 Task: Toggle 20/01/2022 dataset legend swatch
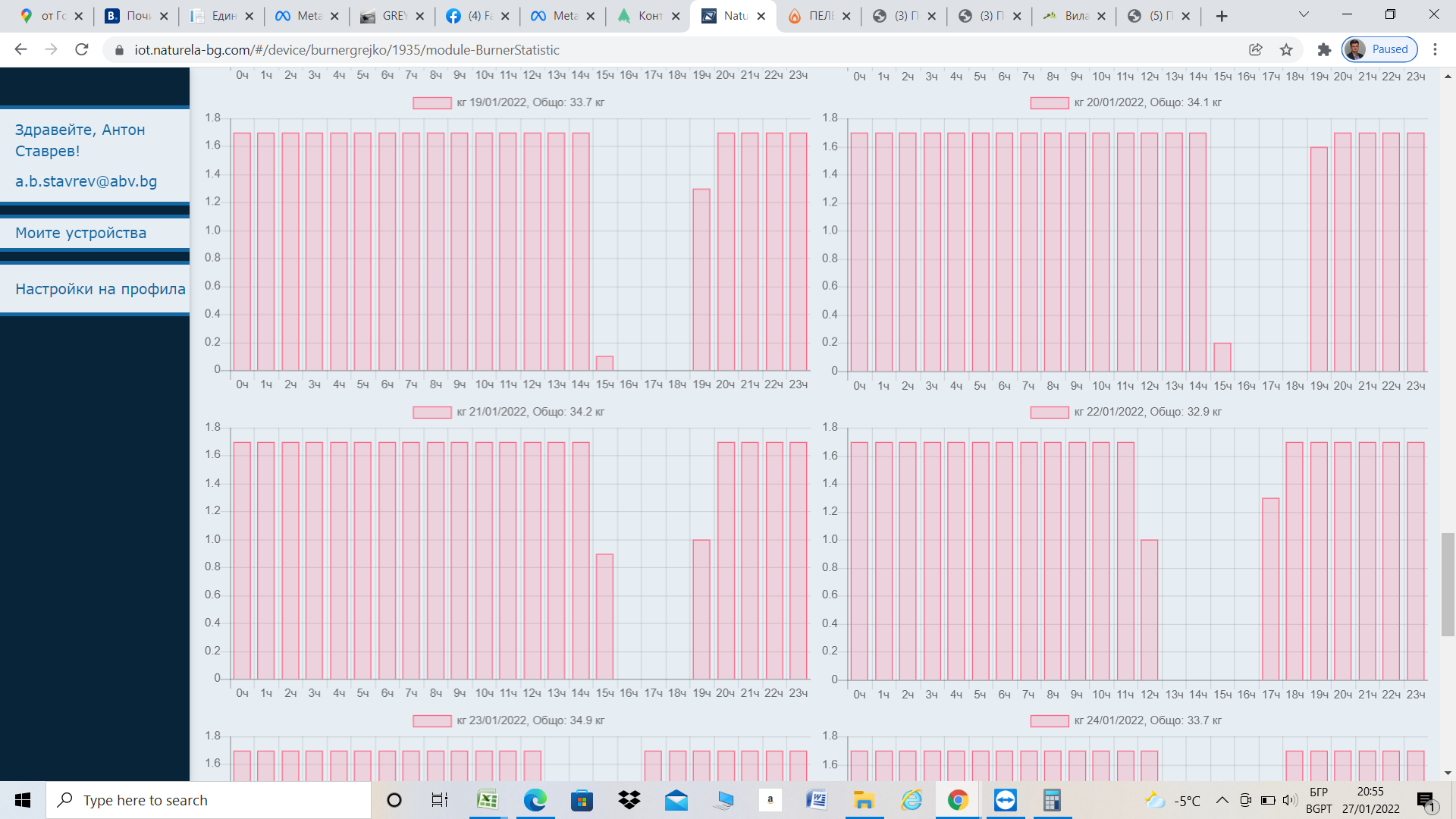click(1050, 103)
